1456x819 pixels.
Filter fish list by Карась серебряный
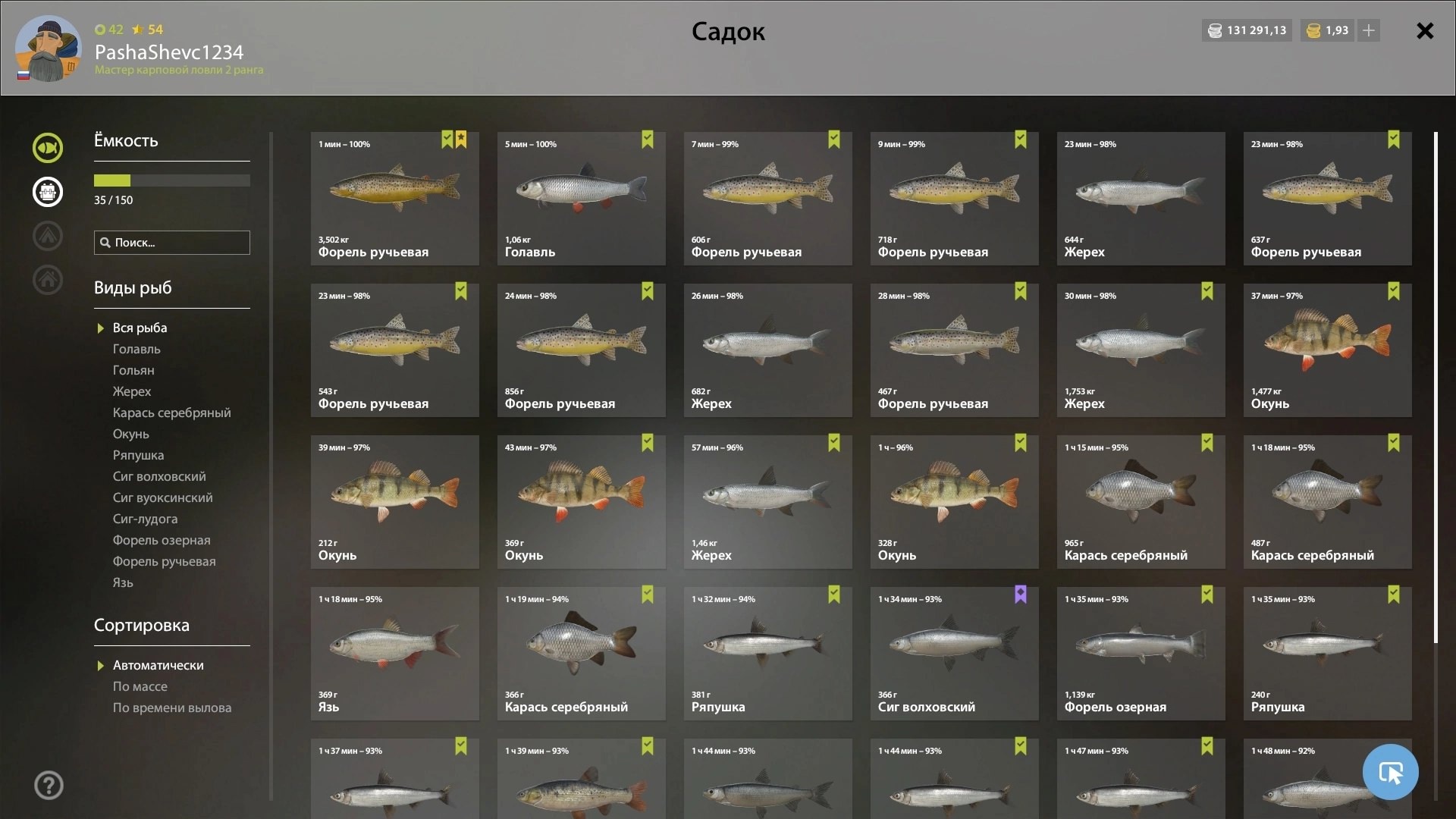(x=172, y=413)
